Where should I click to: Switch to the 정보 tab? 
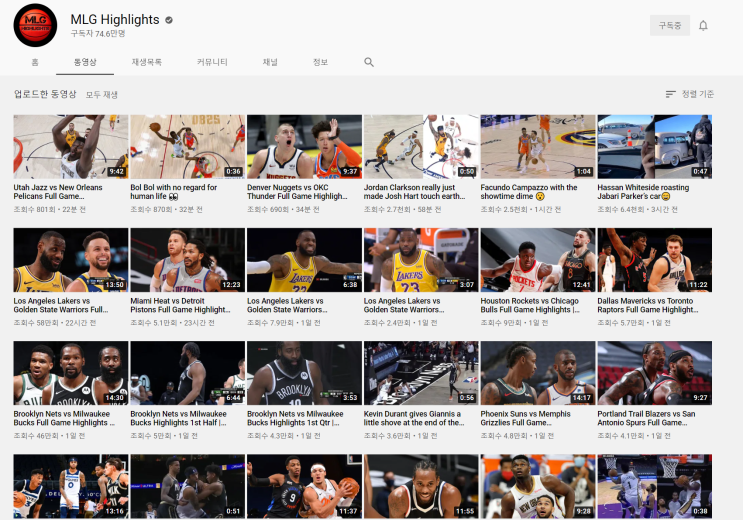click(320, 62)
